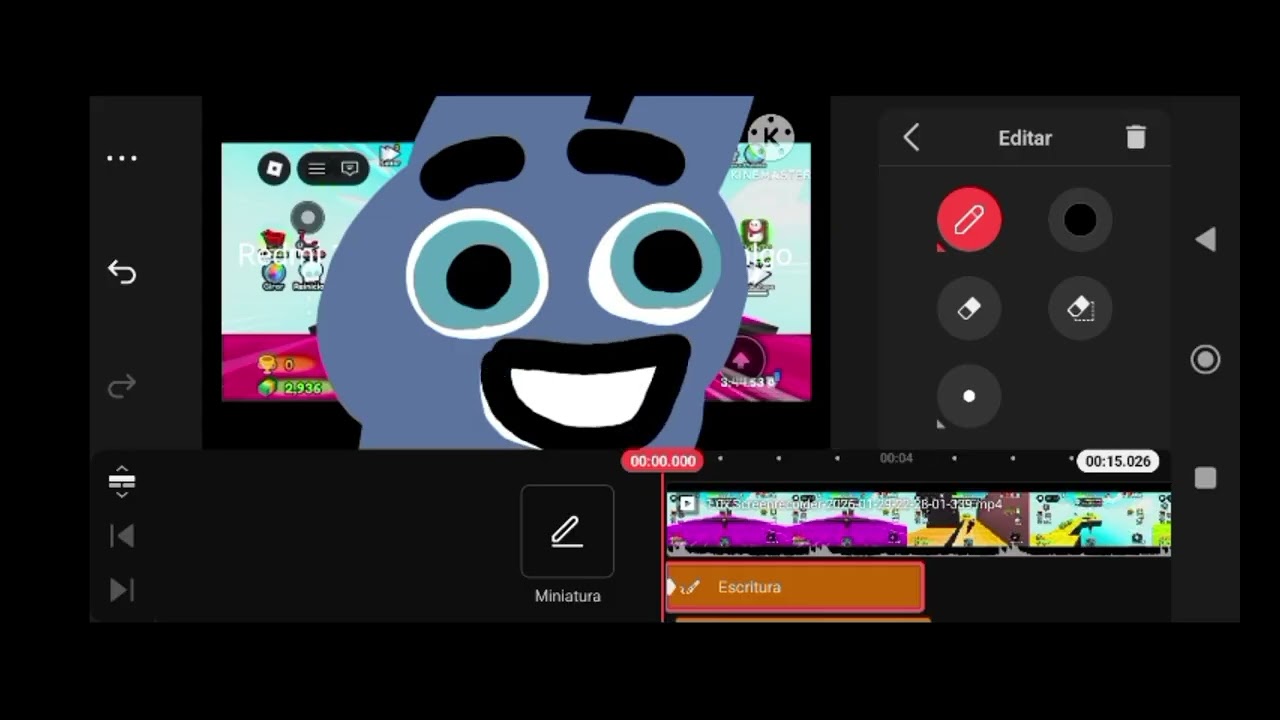Tap the Android back triangle
This screenshot has width=1280, height=720.
1205,239
